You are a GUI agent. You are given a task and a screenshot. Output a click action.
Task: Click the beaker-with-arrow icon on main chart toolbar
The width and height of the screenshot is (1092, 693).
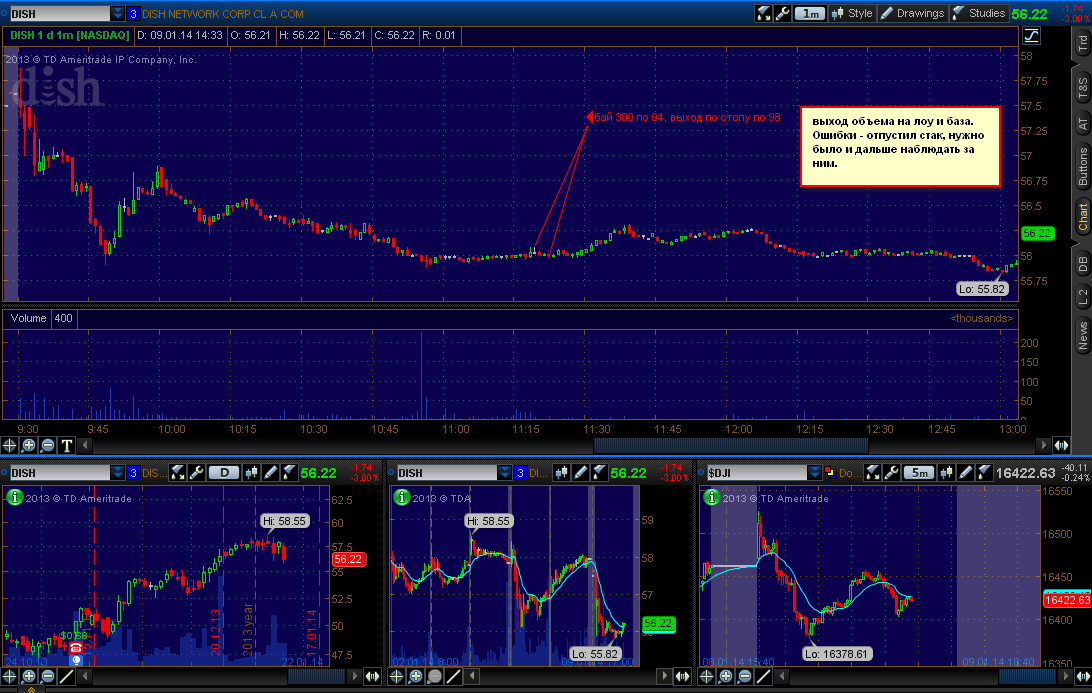(x=764, y=13)
